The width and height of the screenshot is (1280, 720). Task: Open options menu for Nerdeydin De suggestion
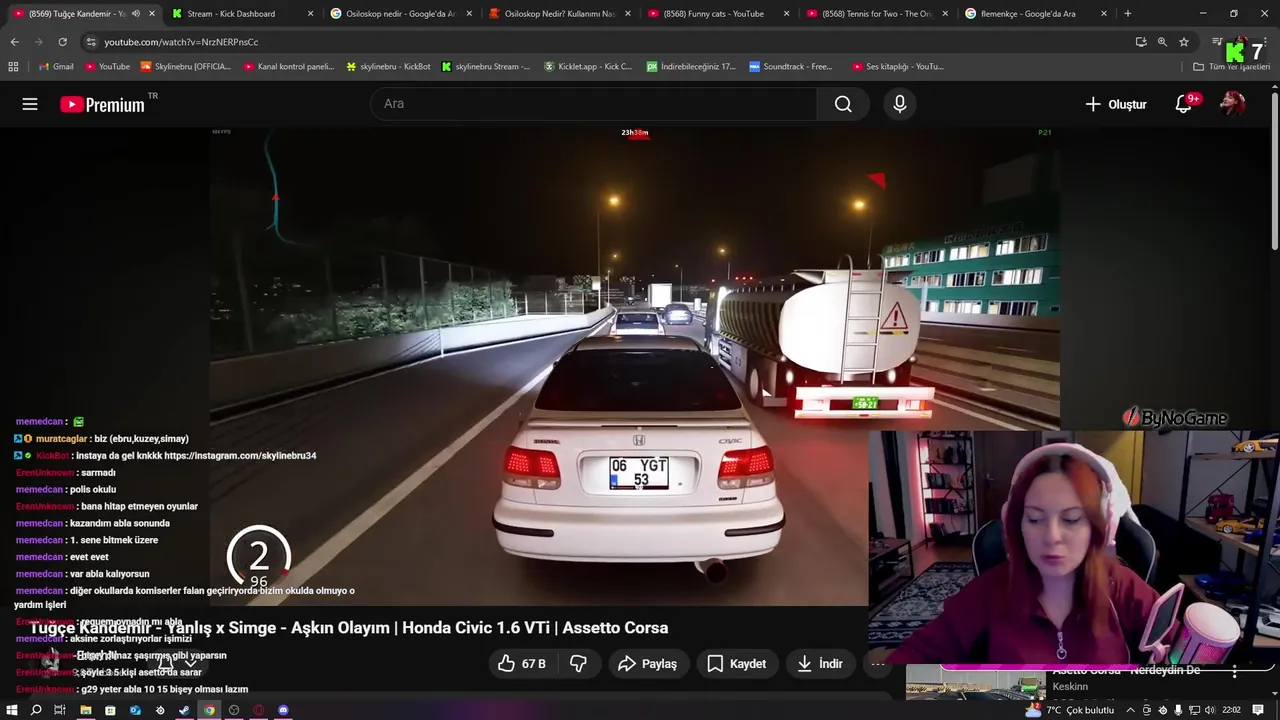pos(1235,672)
